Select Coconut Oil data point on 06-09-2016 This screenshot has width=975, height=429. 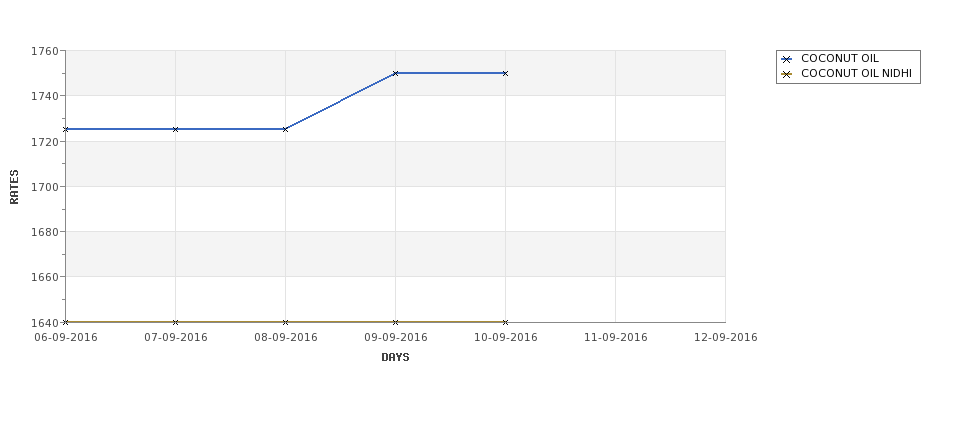(65, 129)
